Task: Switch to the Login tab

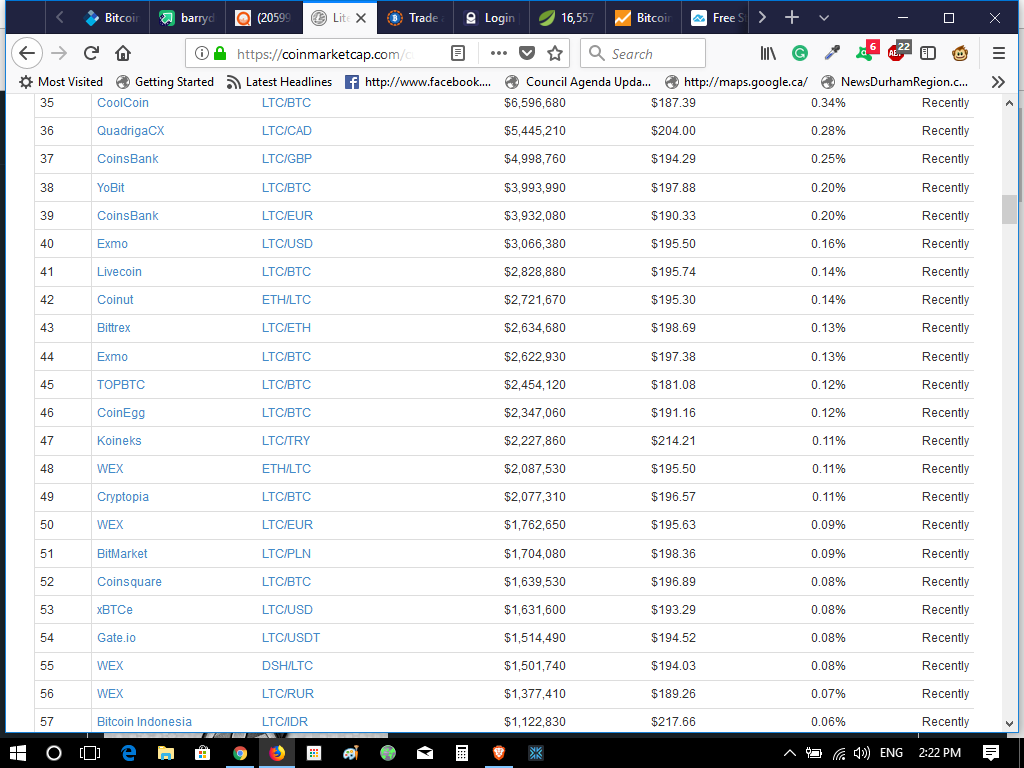Action: [x=491, y=18]
